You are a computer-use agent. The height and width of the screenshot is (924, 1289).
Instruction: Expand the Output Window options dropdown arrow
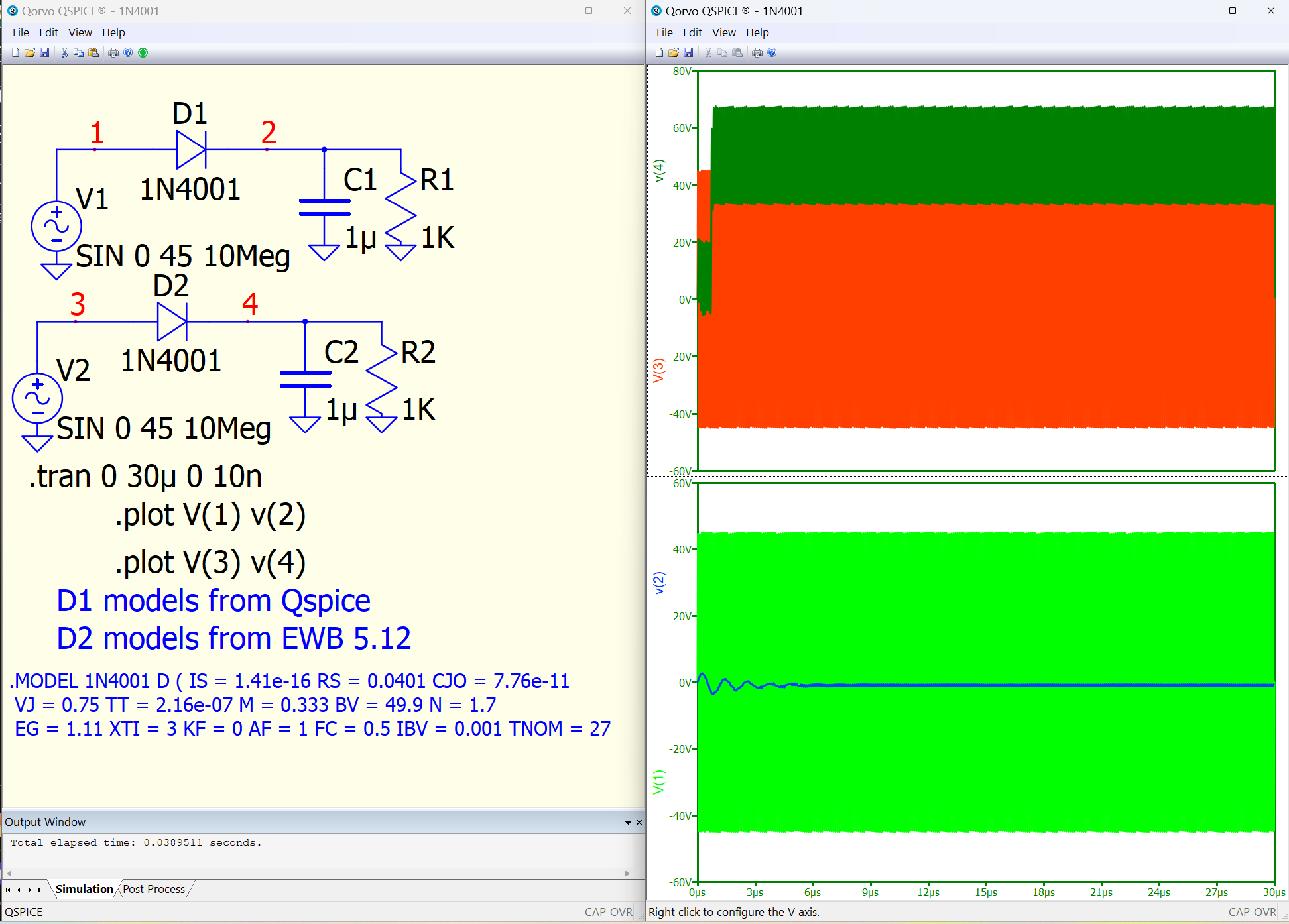(628, 823)
